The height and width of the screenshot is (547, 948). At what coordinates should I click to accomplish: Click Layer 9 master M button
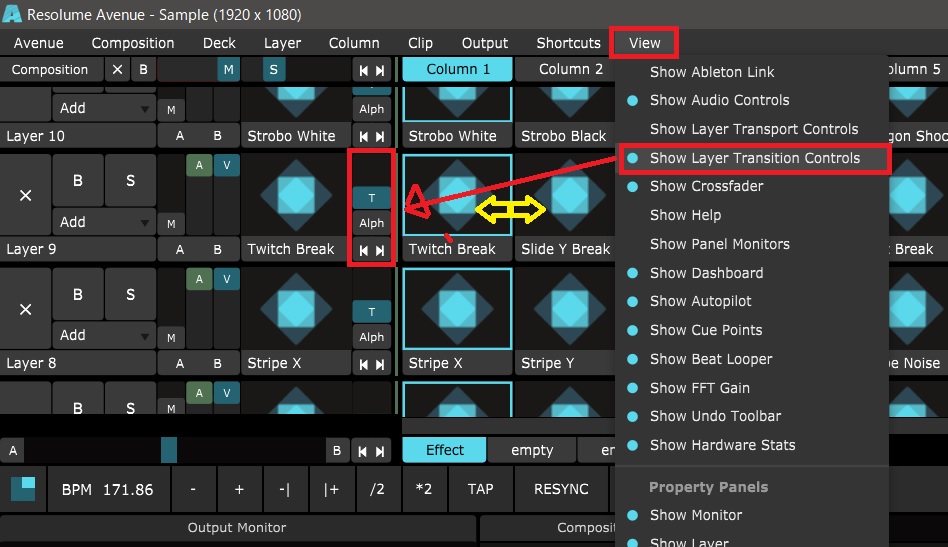pos(171,224)
